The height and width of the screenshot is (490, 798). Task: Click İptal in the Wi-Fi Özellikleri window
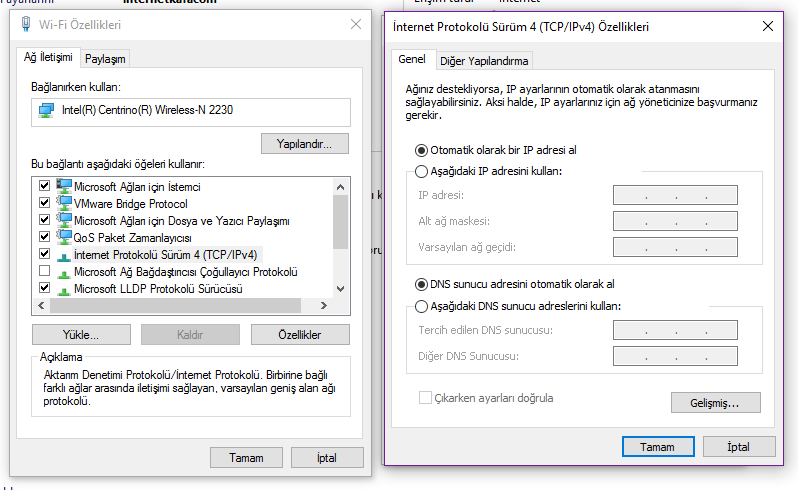(327, 458)
